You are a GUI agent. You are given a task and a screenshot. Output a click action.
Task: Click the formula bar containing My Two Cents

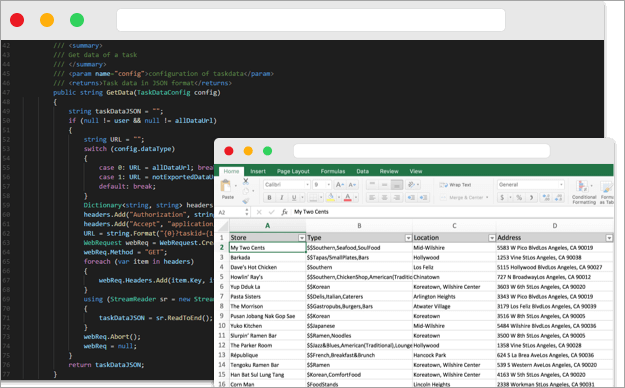(452, 212)
